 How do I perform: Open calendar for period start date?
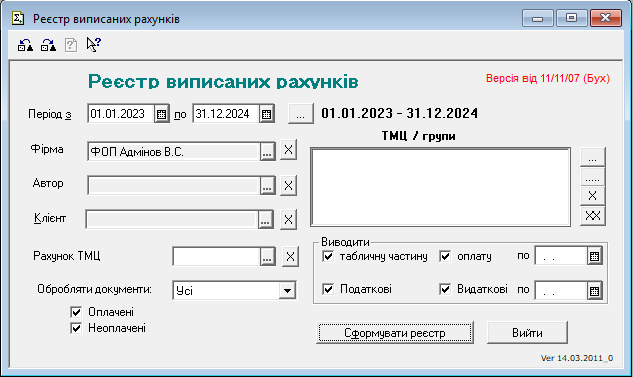161,114
